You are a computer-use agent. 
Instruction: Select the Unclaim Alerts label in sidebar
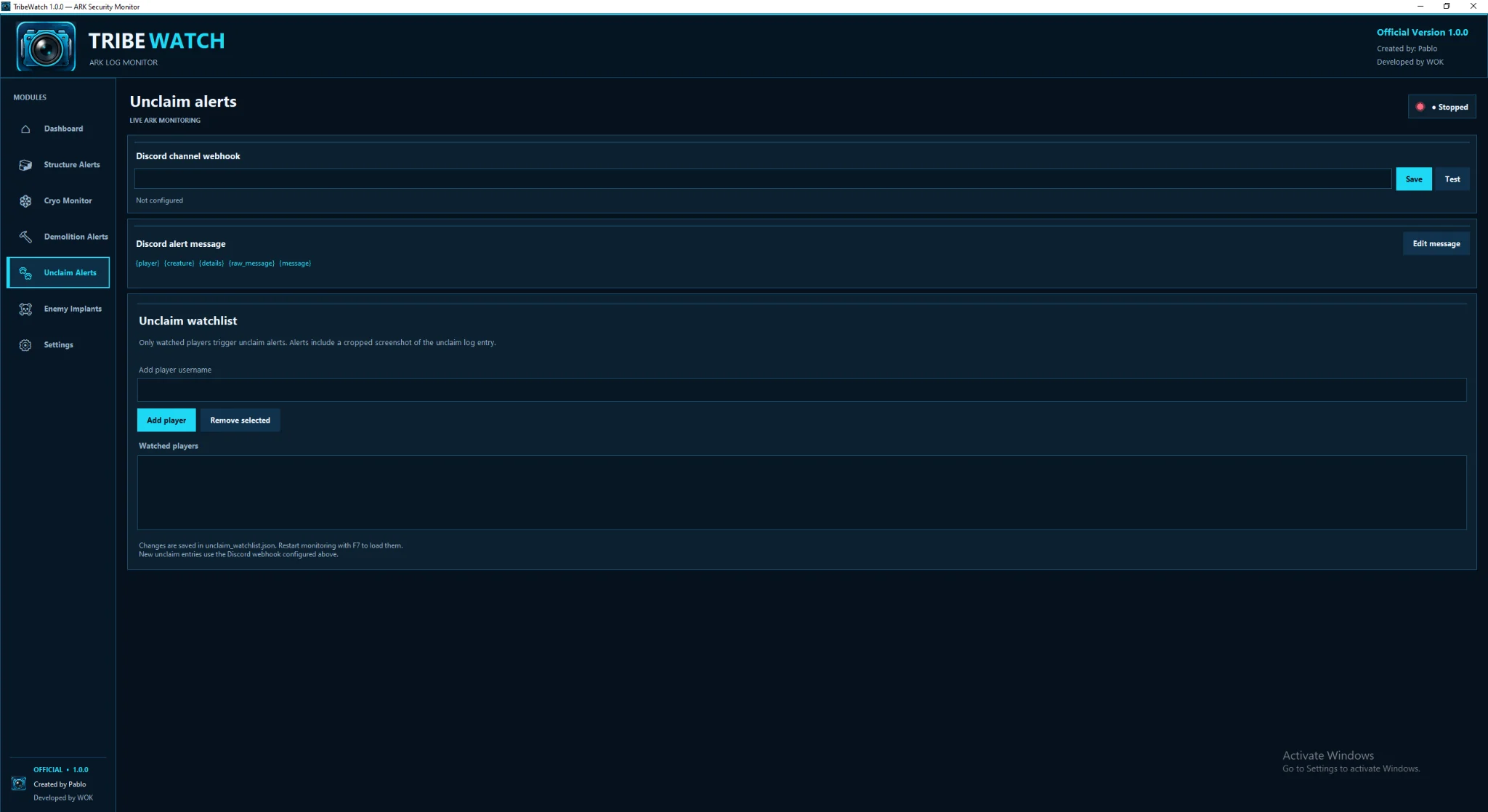[x=70, y=273]
